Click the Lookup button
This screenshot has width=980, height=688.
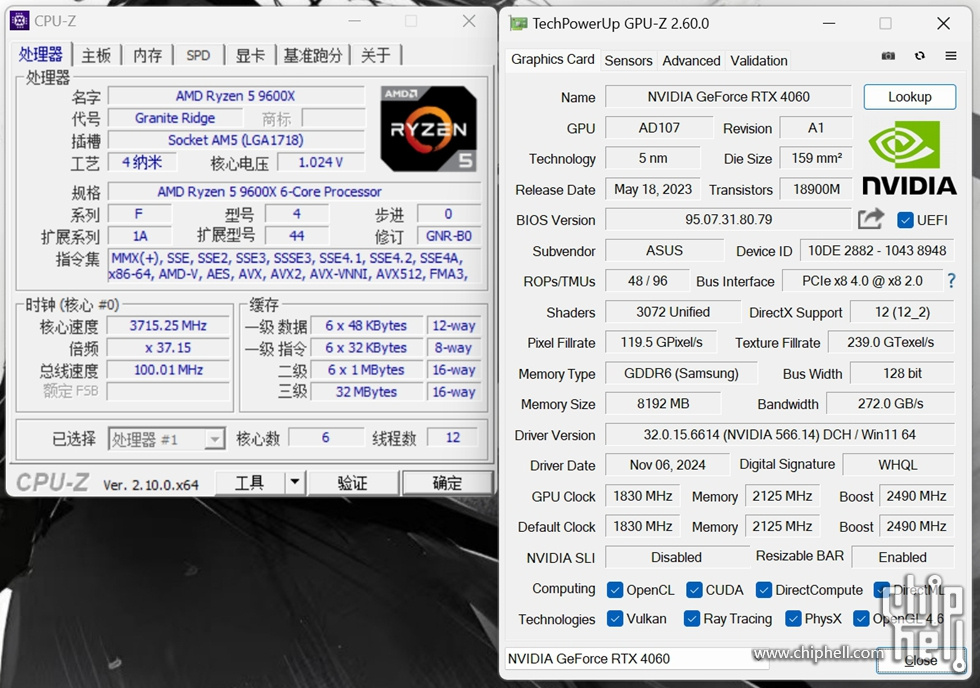tap(909, 97)
